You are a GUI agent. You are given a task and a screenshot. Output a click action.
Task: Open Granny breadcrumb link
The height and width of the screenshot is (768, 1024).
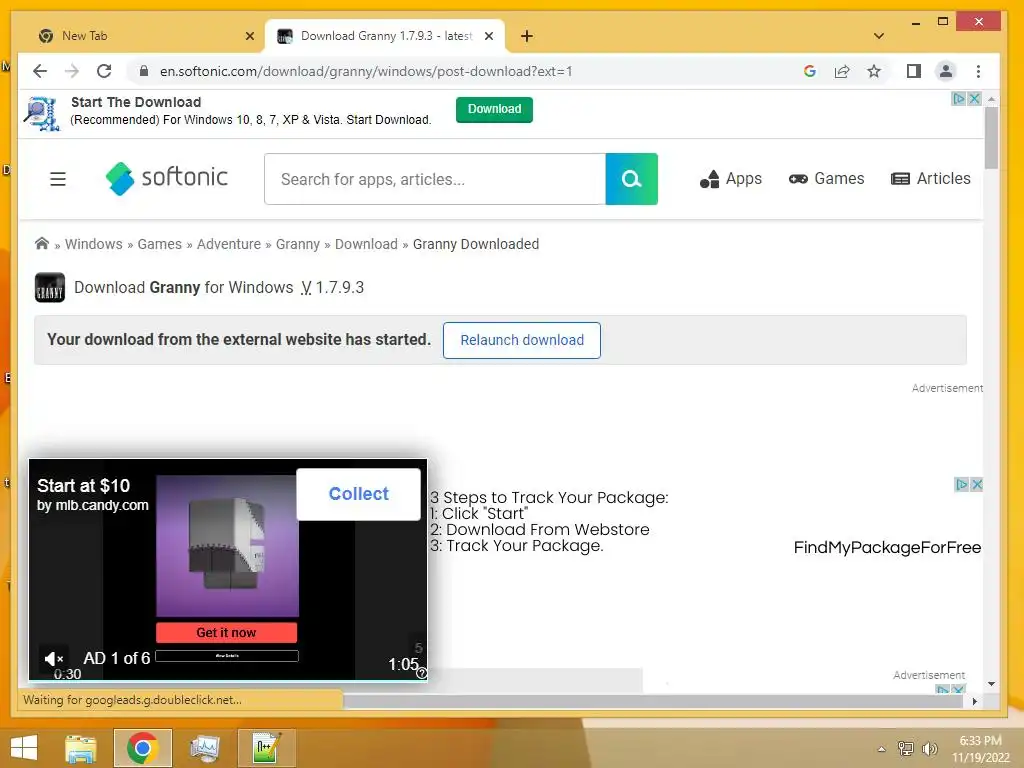(298, 244)
